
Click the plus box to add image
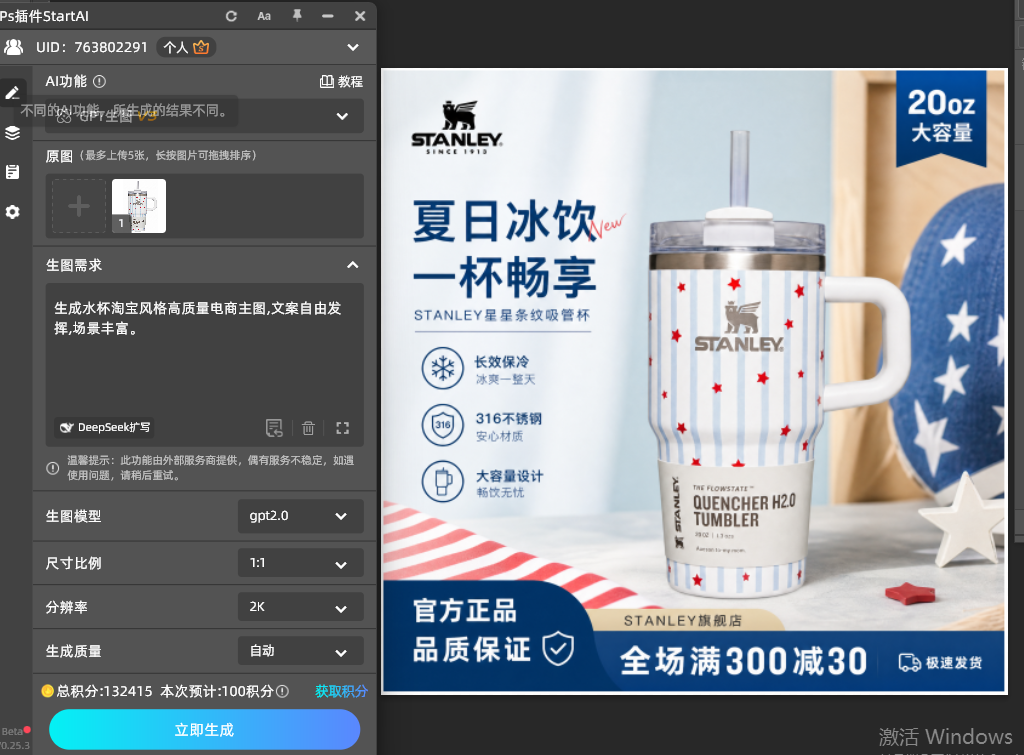click(x=79, y=206)
